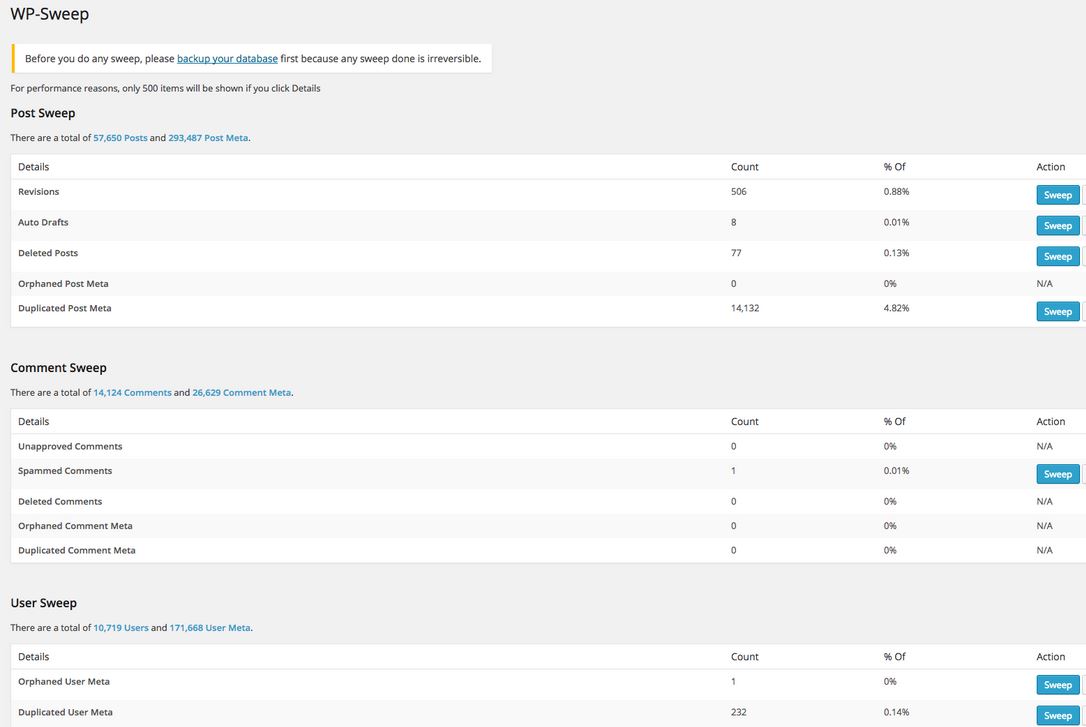
Task: Click the 0.14% percentage value
Action: (x=896, y=712)
